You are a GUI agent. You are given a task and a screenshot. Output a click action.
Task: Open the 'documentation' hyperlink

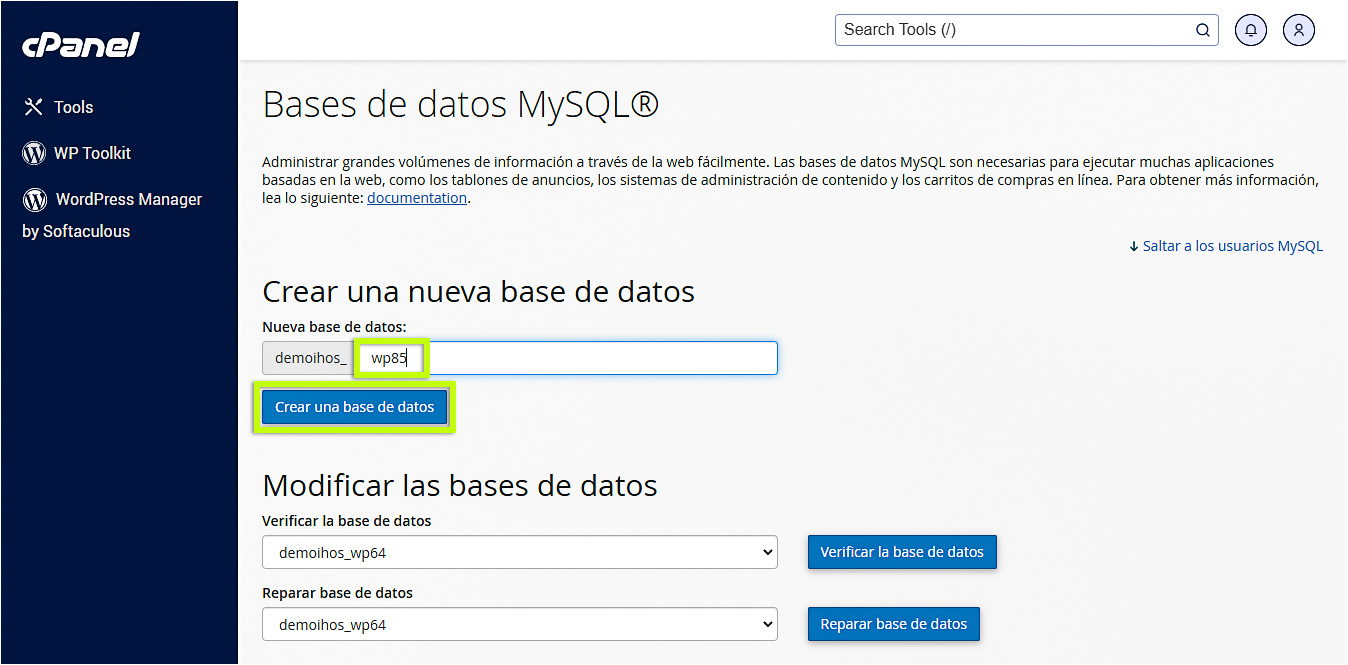point(417,197)
